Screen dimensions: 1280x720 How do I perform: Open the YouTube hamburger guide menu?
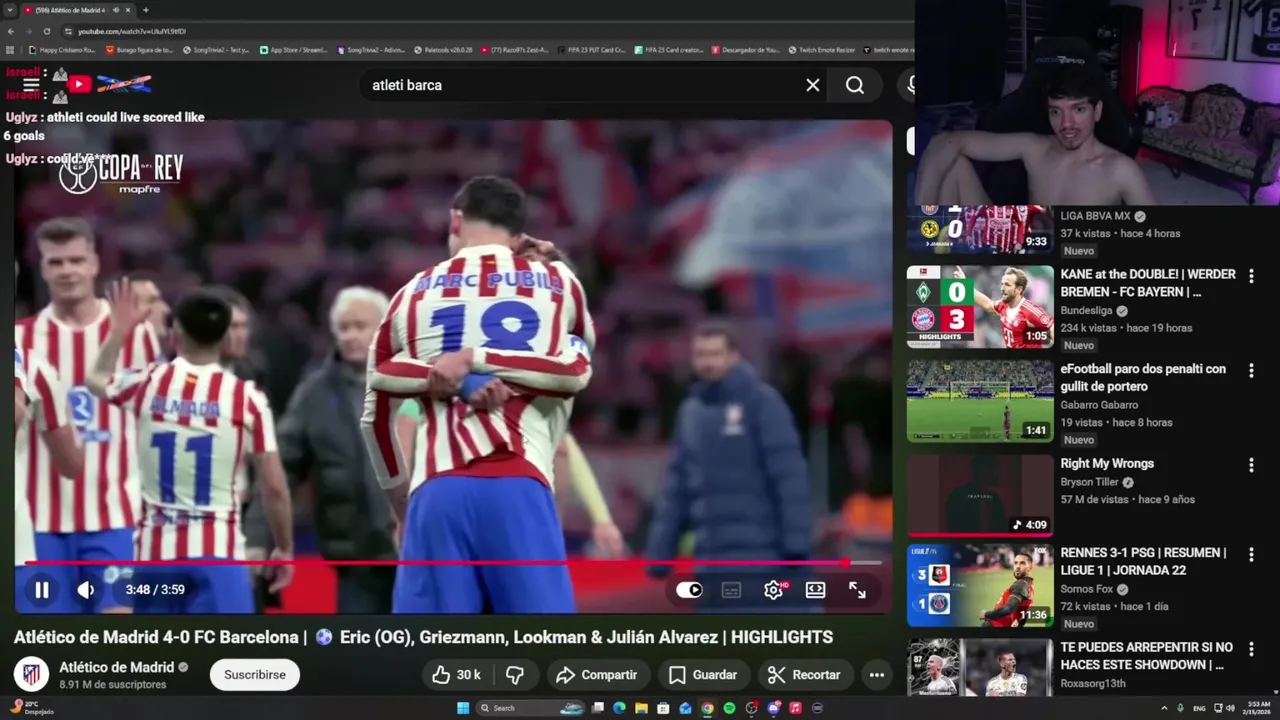pyautogui.click(x=31, y=85)
